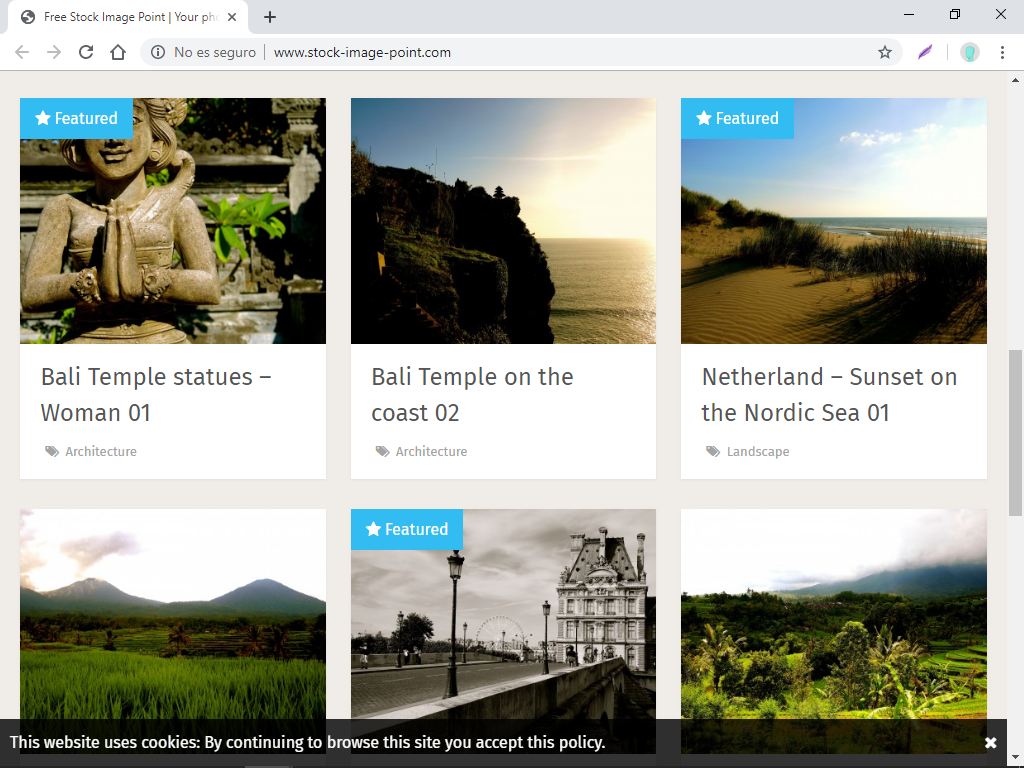The height and width of the screenshot is (768, 1024).
Task: Close the Chrome window
Action: 1000,14
